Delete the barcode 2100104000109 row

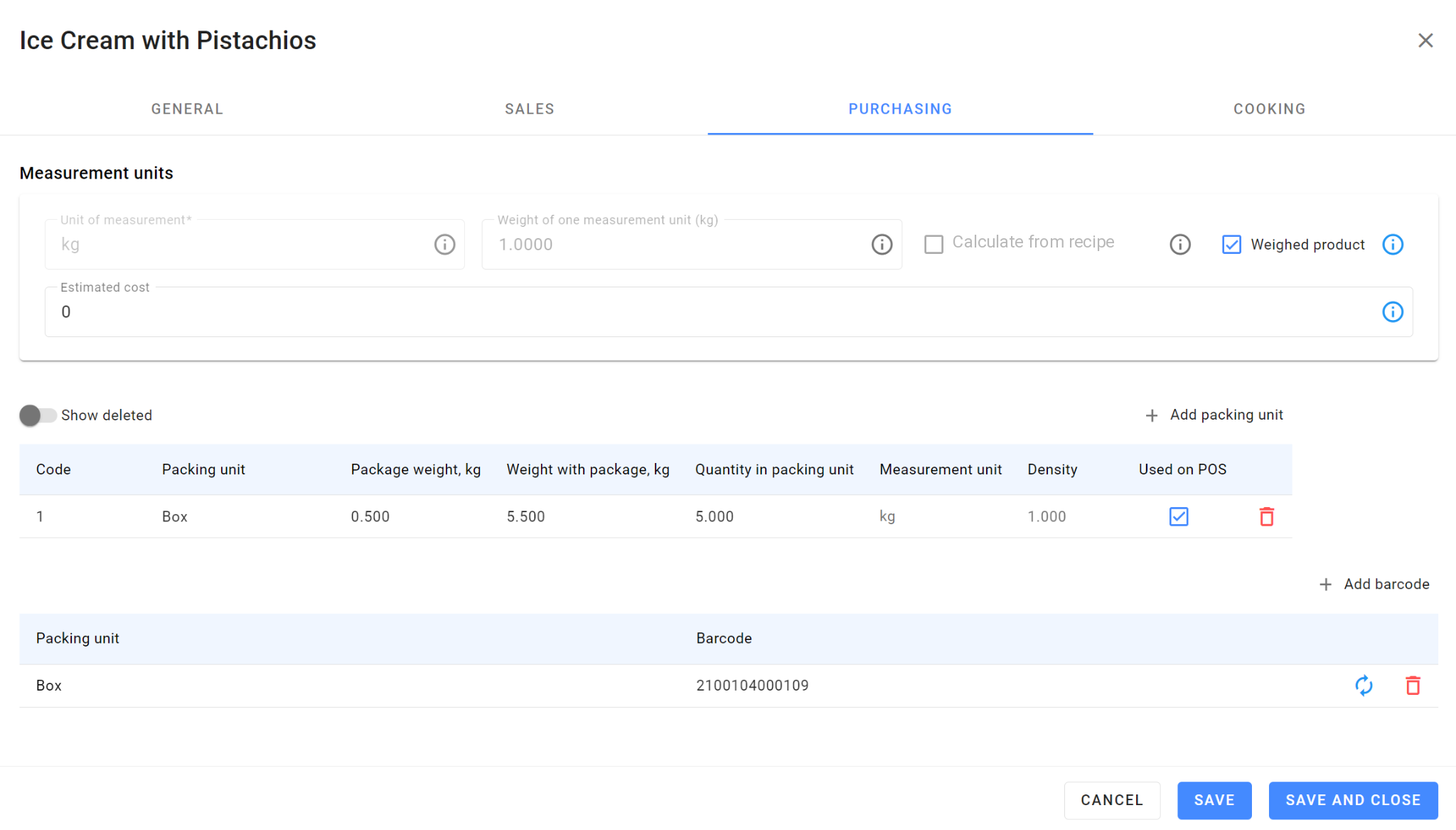(x=1413, y=686)
